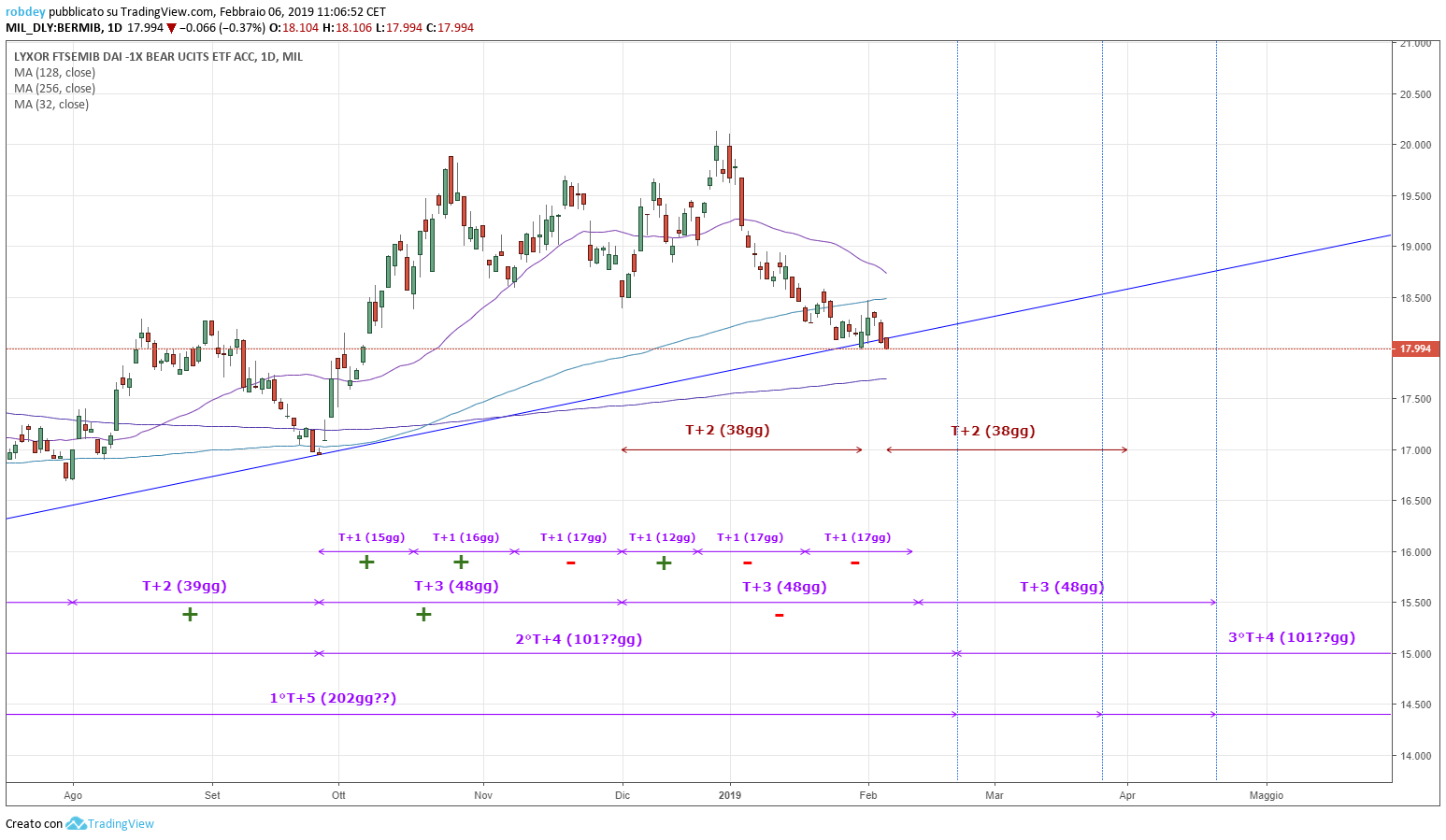Open the TradingView link at bottom
The width and height of the screenshot is (1446, 840).
pos(121,823)
